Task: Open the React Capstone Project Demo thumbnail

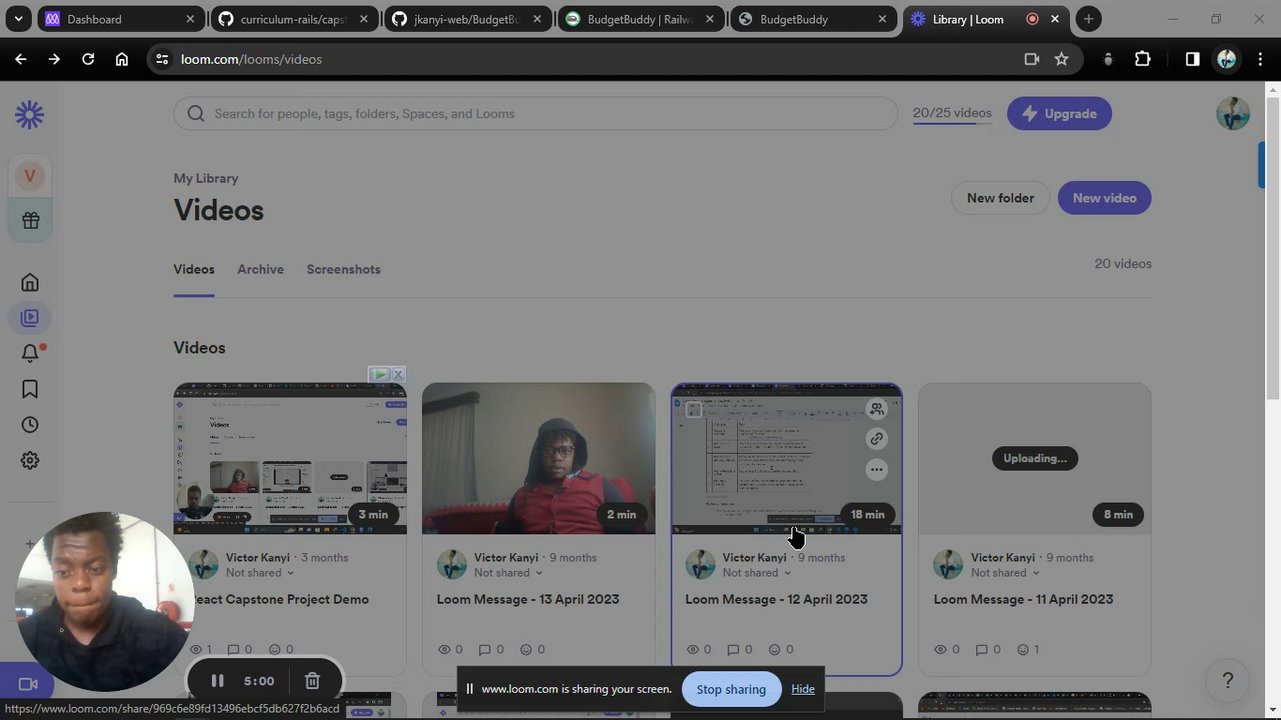Action: [290, 458]
